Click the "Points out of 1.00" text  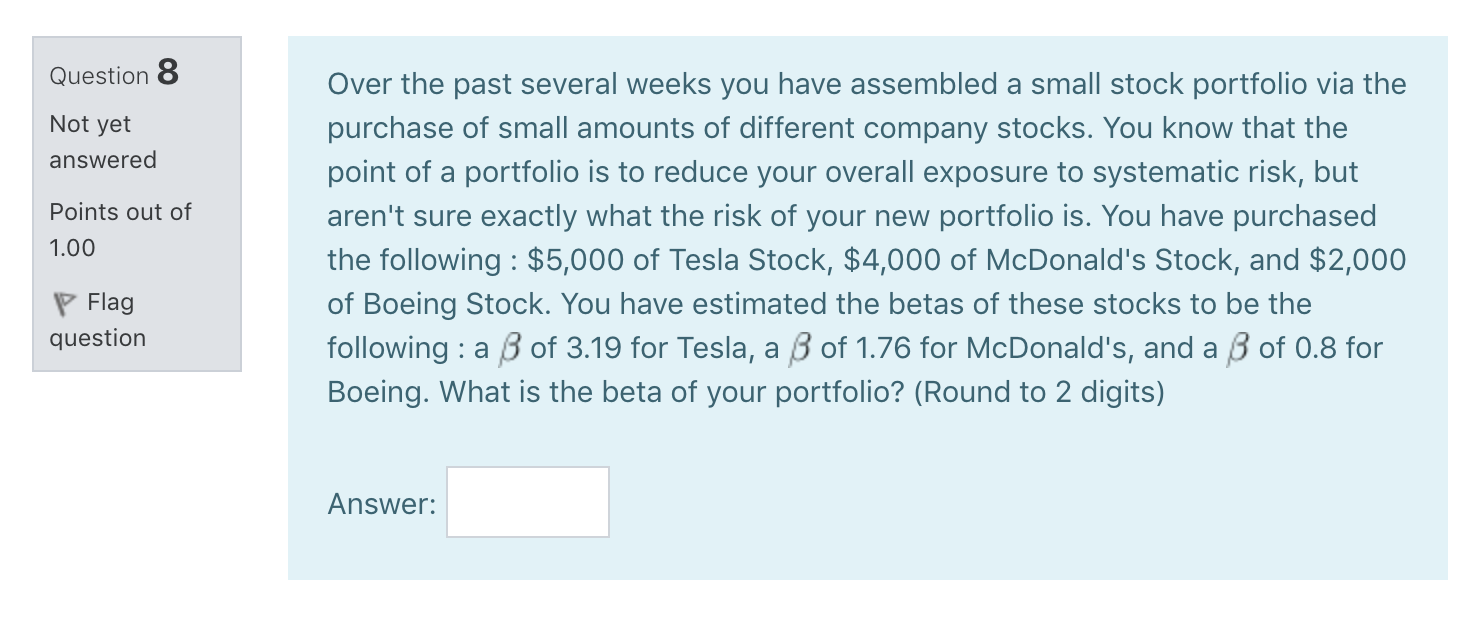coord(119,229)
